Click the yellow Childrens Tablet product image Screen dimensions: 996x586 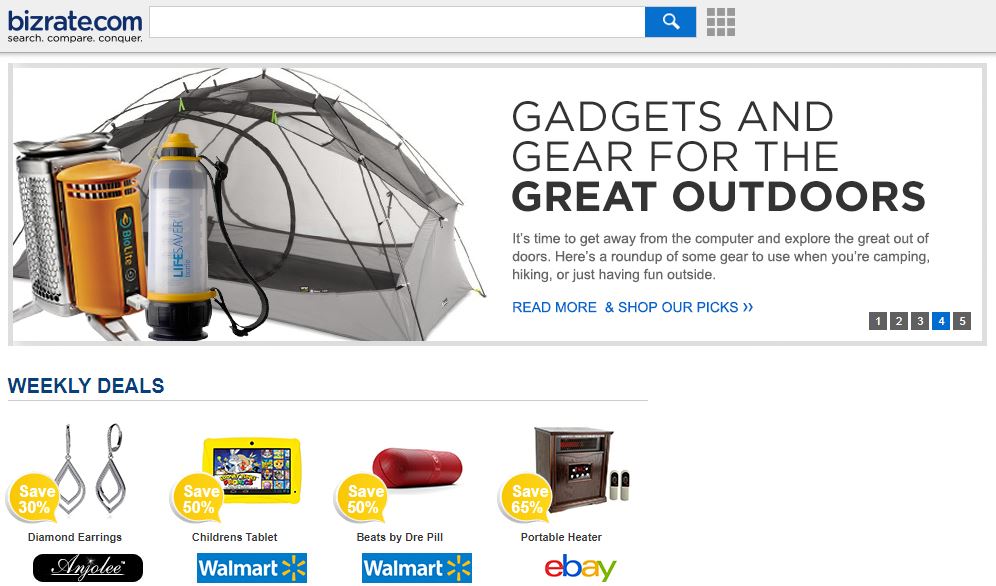click(252, 470)
